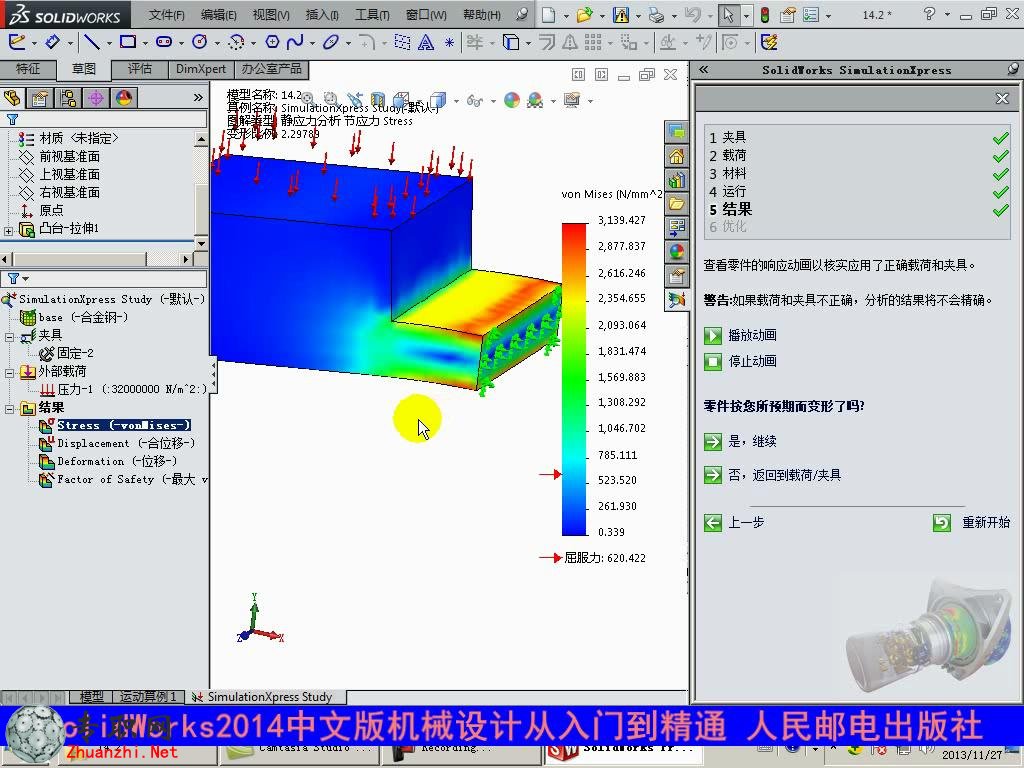Screen dimensions: 1024x768
Task: Click the Section View icon
Action: 377,99
